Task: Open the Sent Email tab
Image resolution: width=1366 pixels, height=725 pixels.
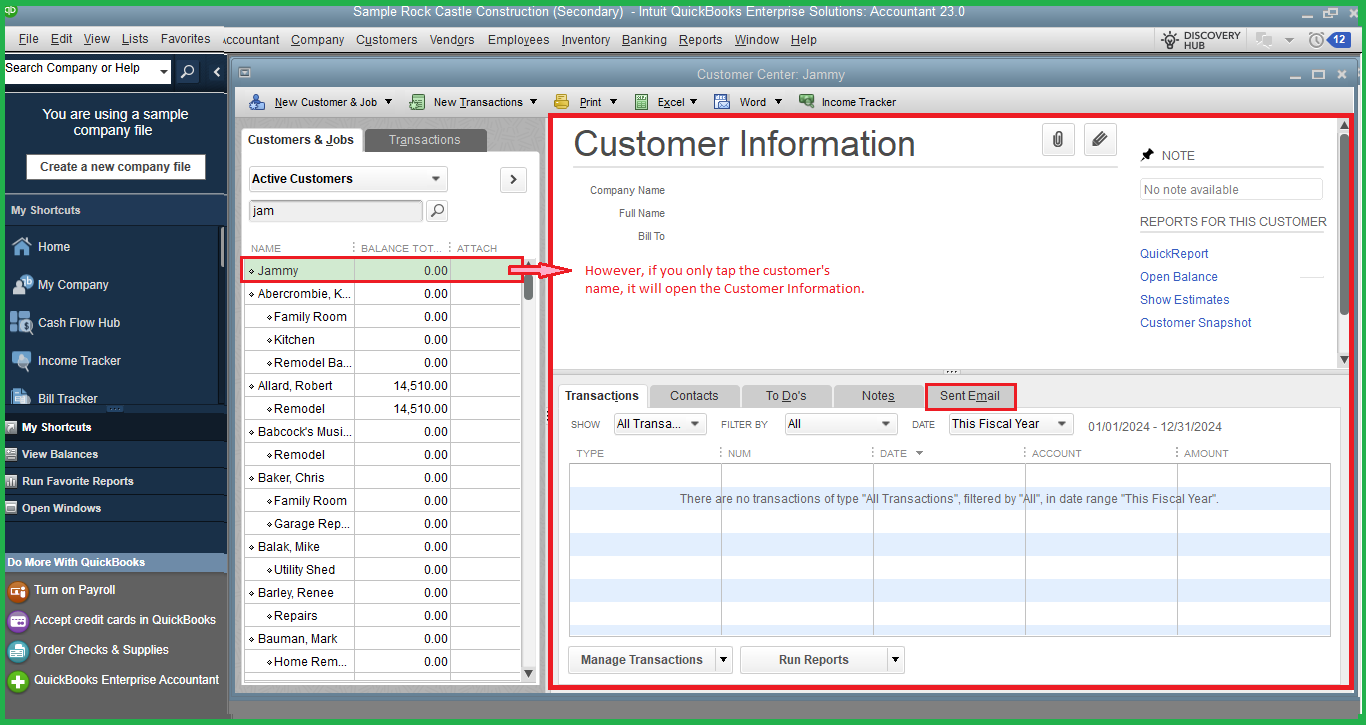Action: click(x=969, y=396)
